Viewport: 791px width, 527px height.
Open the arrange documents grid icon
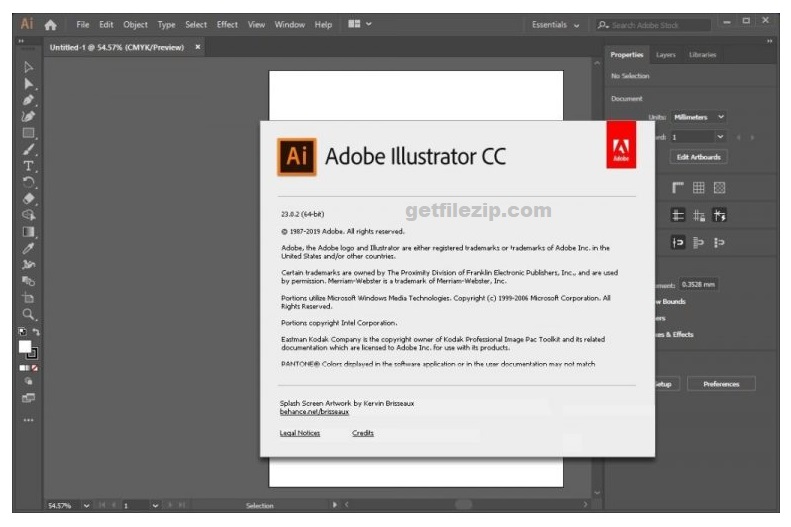click(x=354, y=24)
